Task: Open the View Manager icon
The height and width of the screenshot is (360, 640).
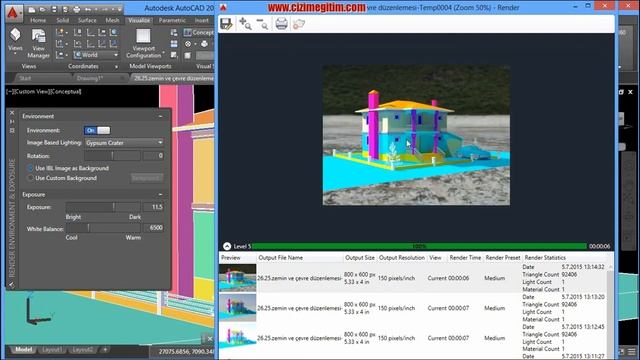Action: (x=38, y=36)
